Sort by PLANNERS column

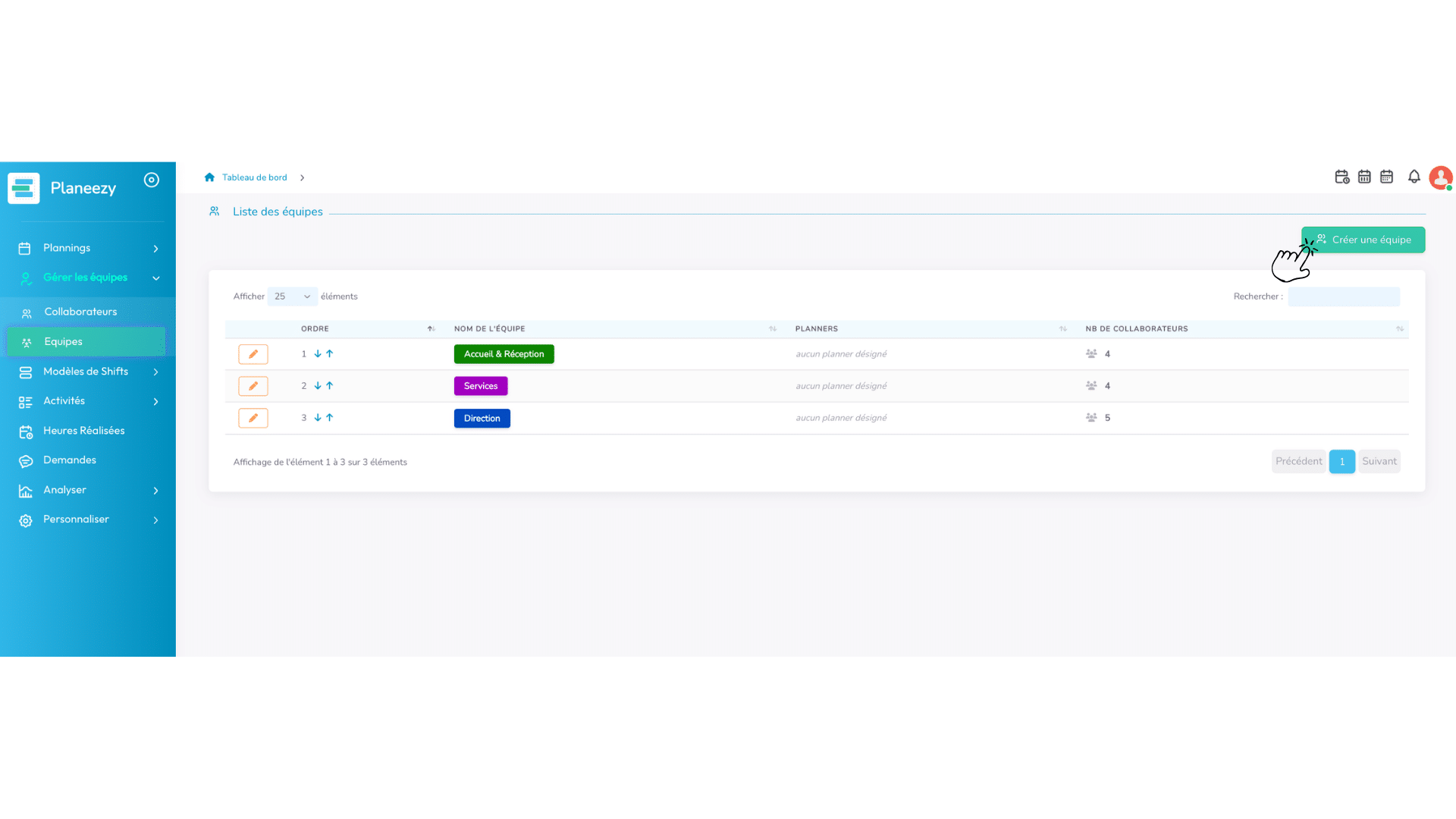pyautogui.click(x=930, y=329)
